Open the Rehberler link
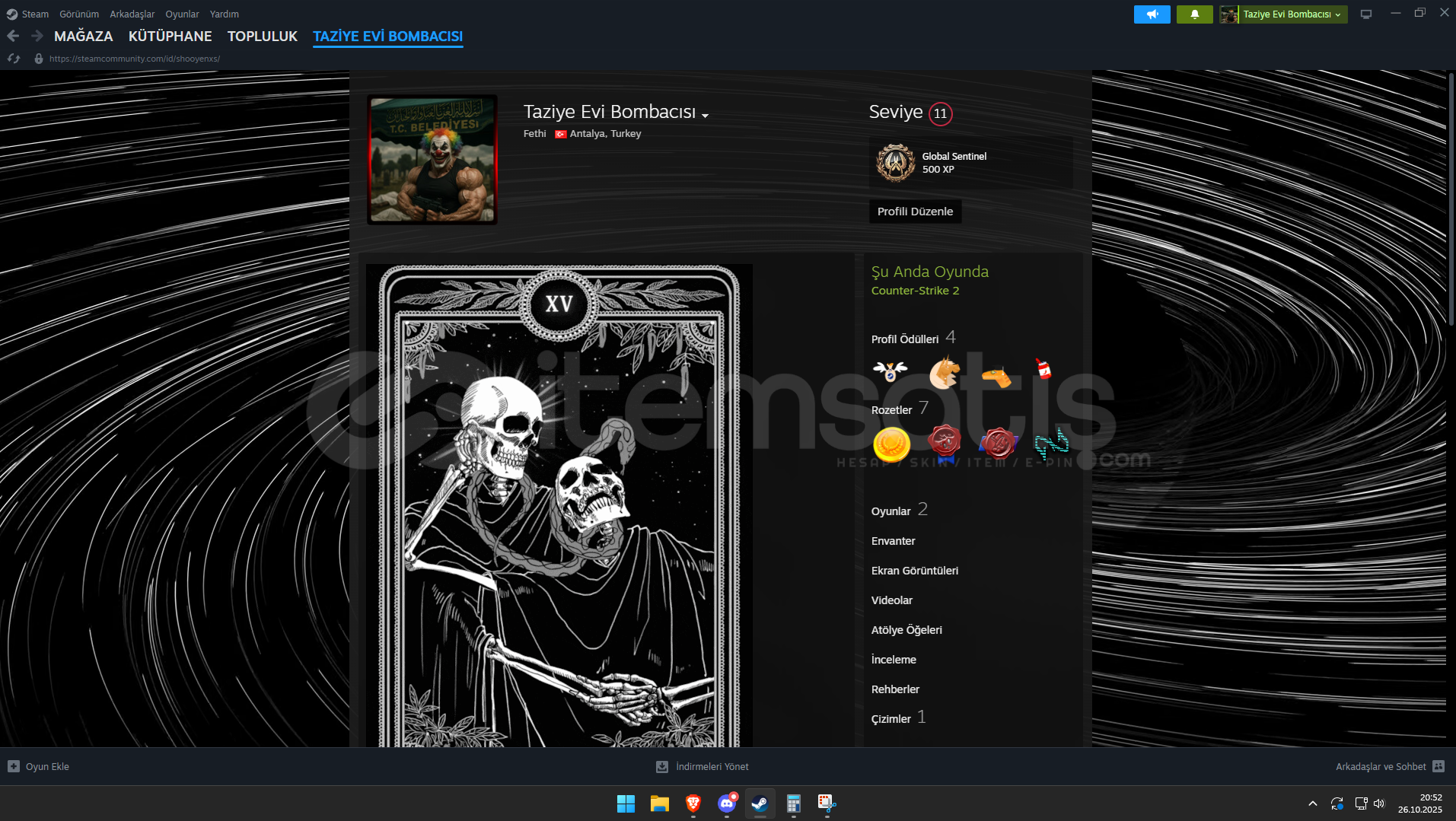1456x821 pixels. (895, 689)
